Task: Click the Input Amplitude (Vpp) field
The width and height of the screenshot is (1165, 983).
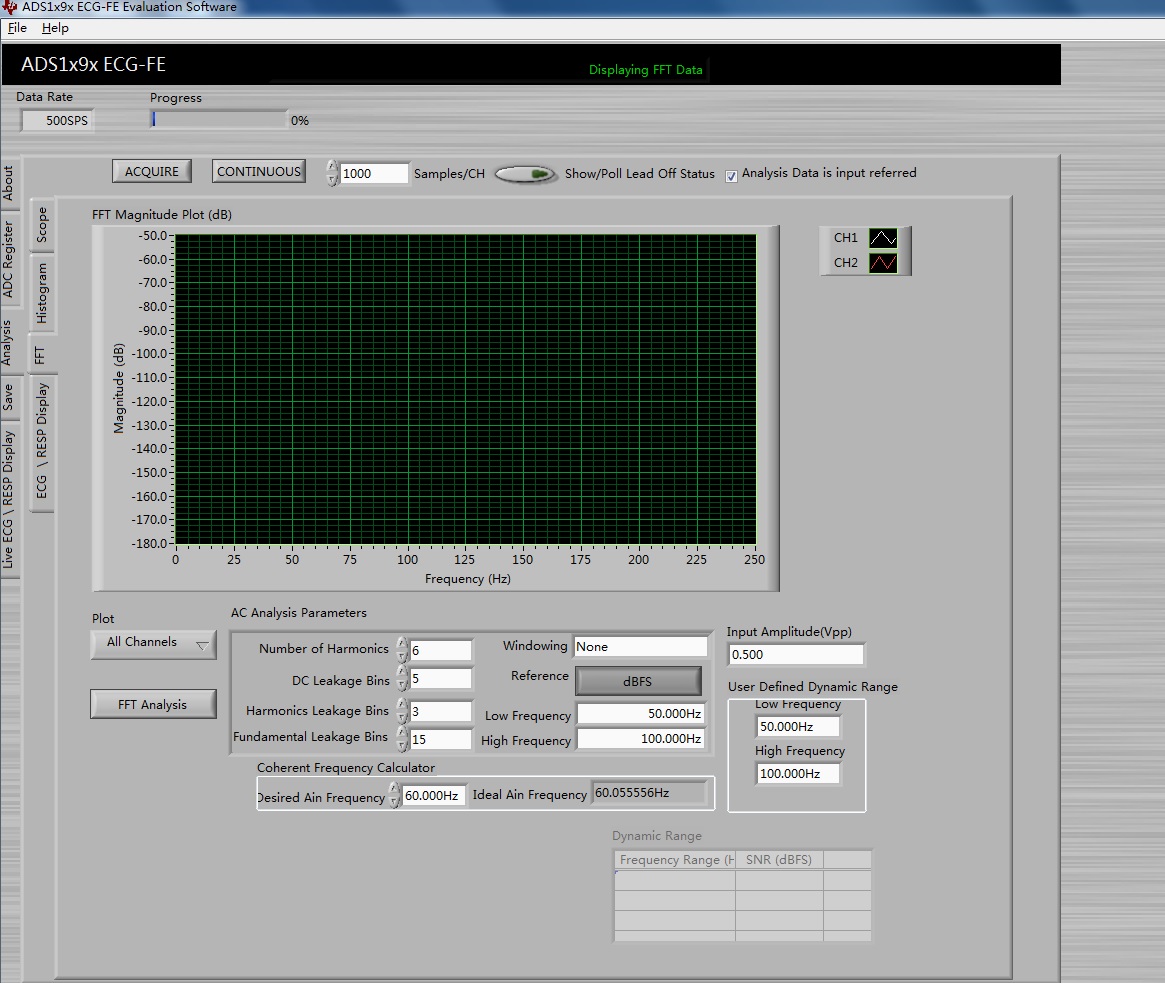Action: tap(795, 655)
